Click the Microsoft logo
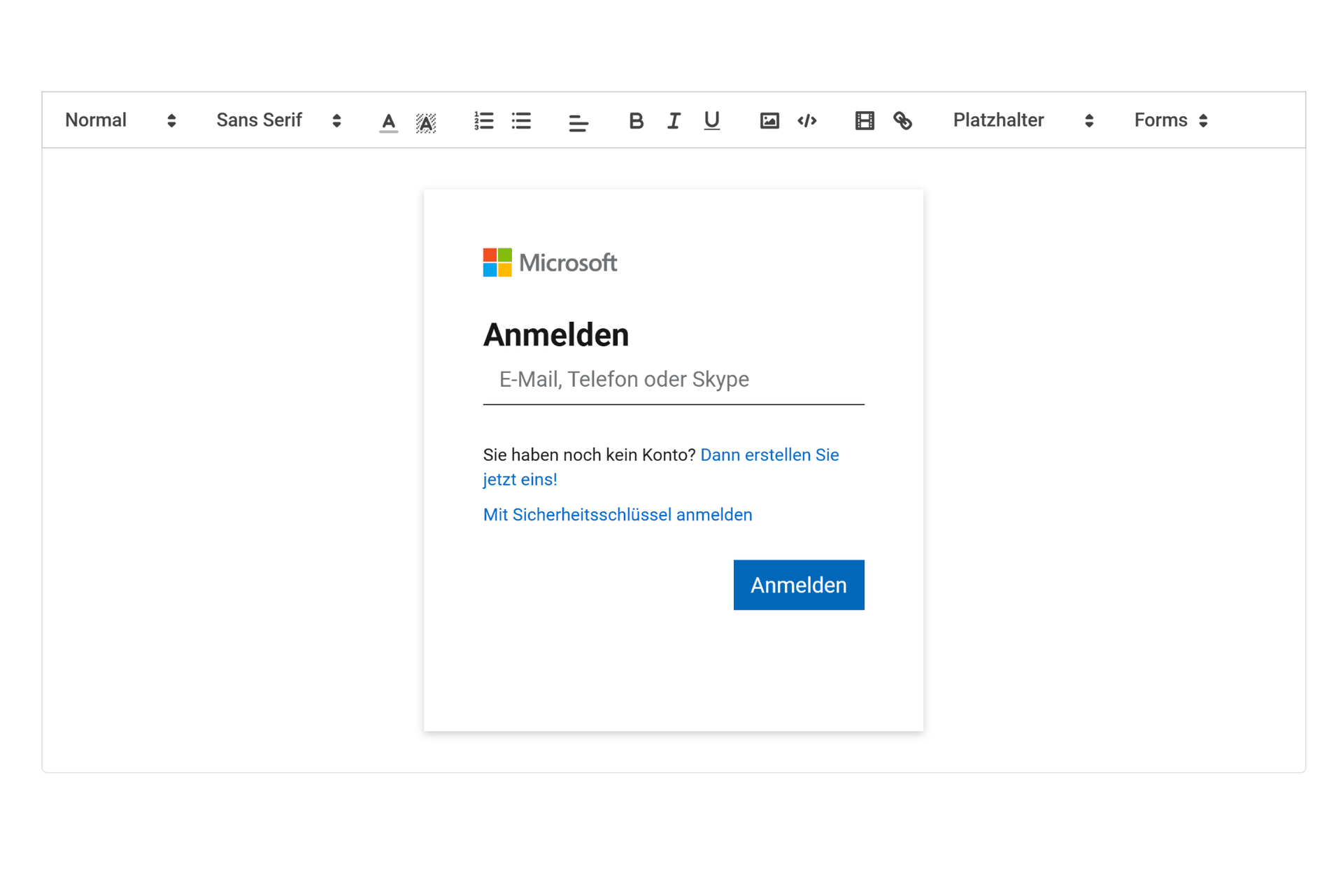The image size is (1343, 896). point(550,263)
